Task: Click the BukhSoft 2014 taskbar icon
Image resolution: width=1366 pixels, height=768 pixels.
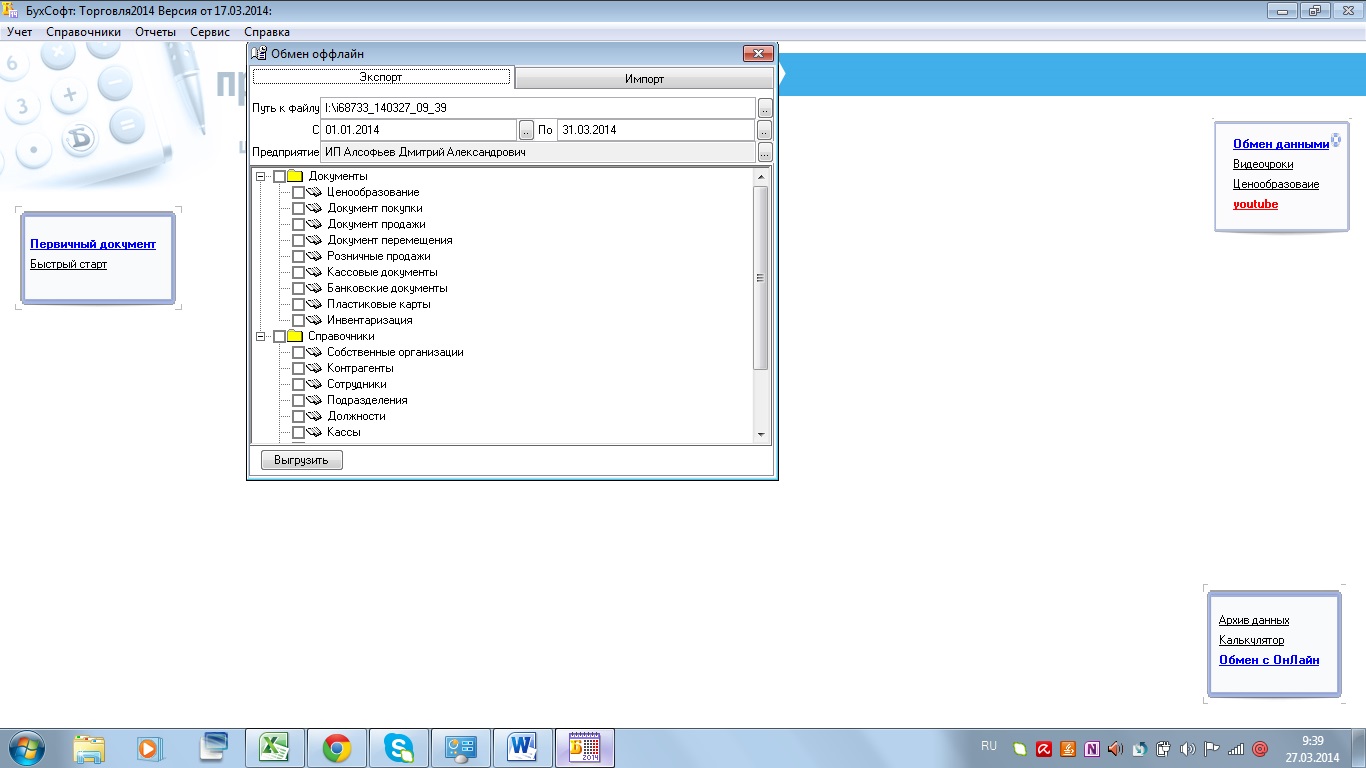Action: click(585, 748)
